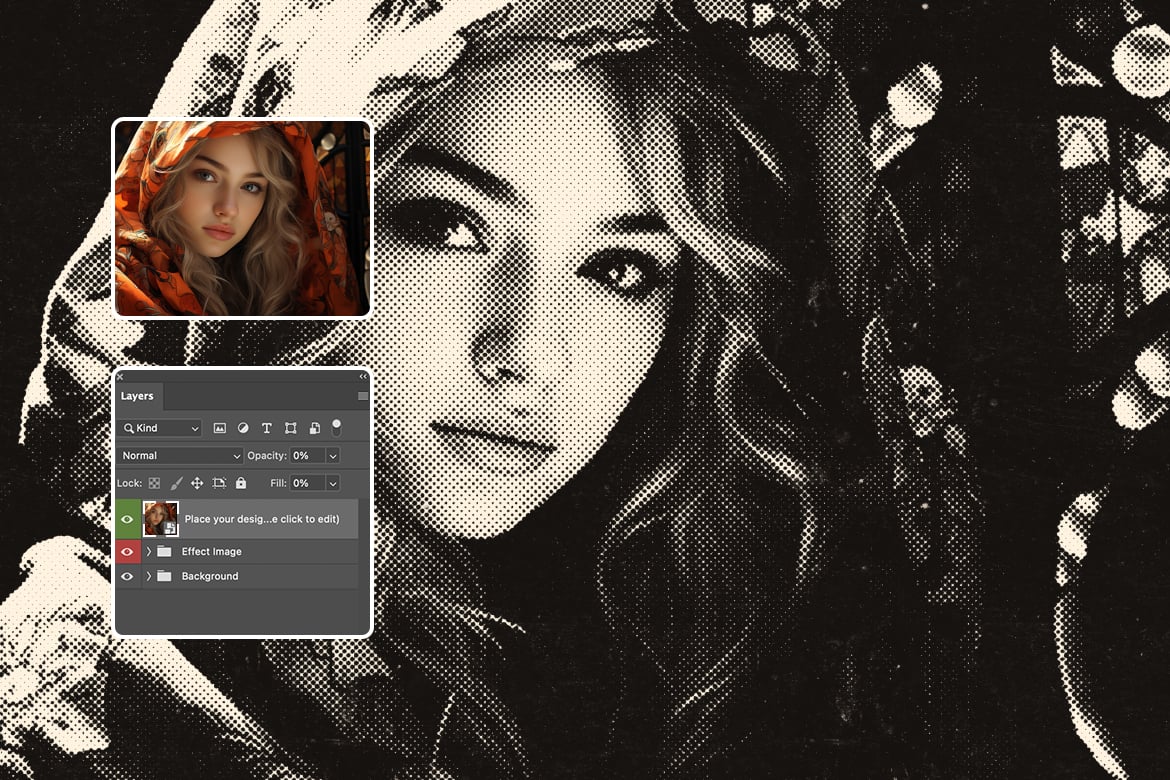Click the Lock label

(130, 484)
